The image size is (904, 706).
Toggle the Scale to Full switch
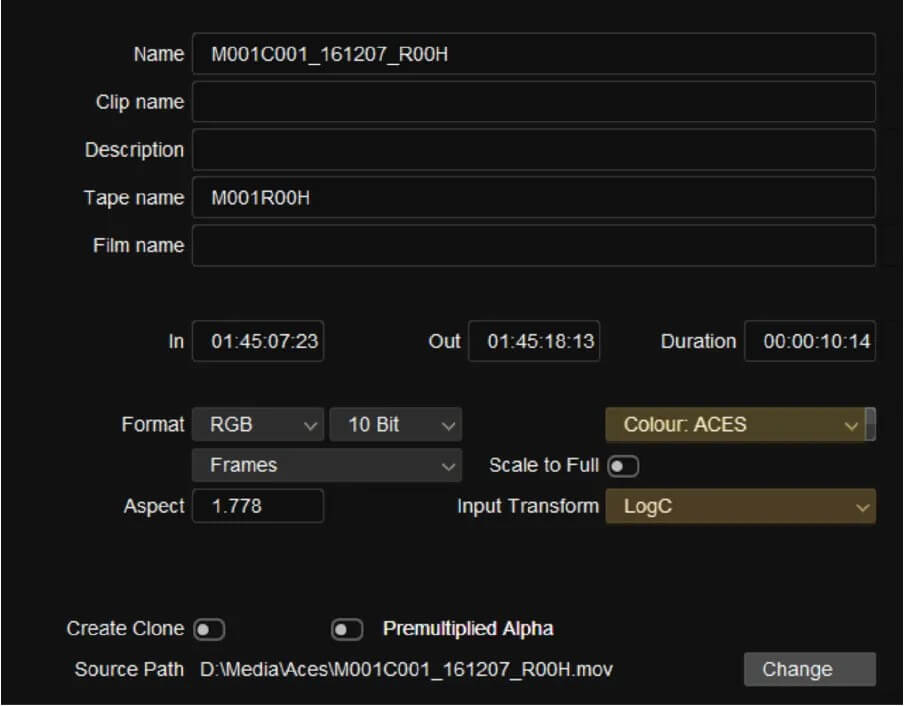(623, 466)
